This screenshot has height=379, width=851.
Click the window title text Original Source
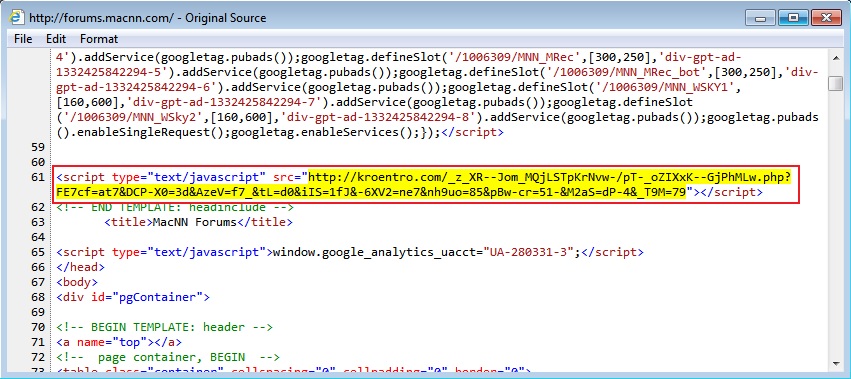point(226,18)
